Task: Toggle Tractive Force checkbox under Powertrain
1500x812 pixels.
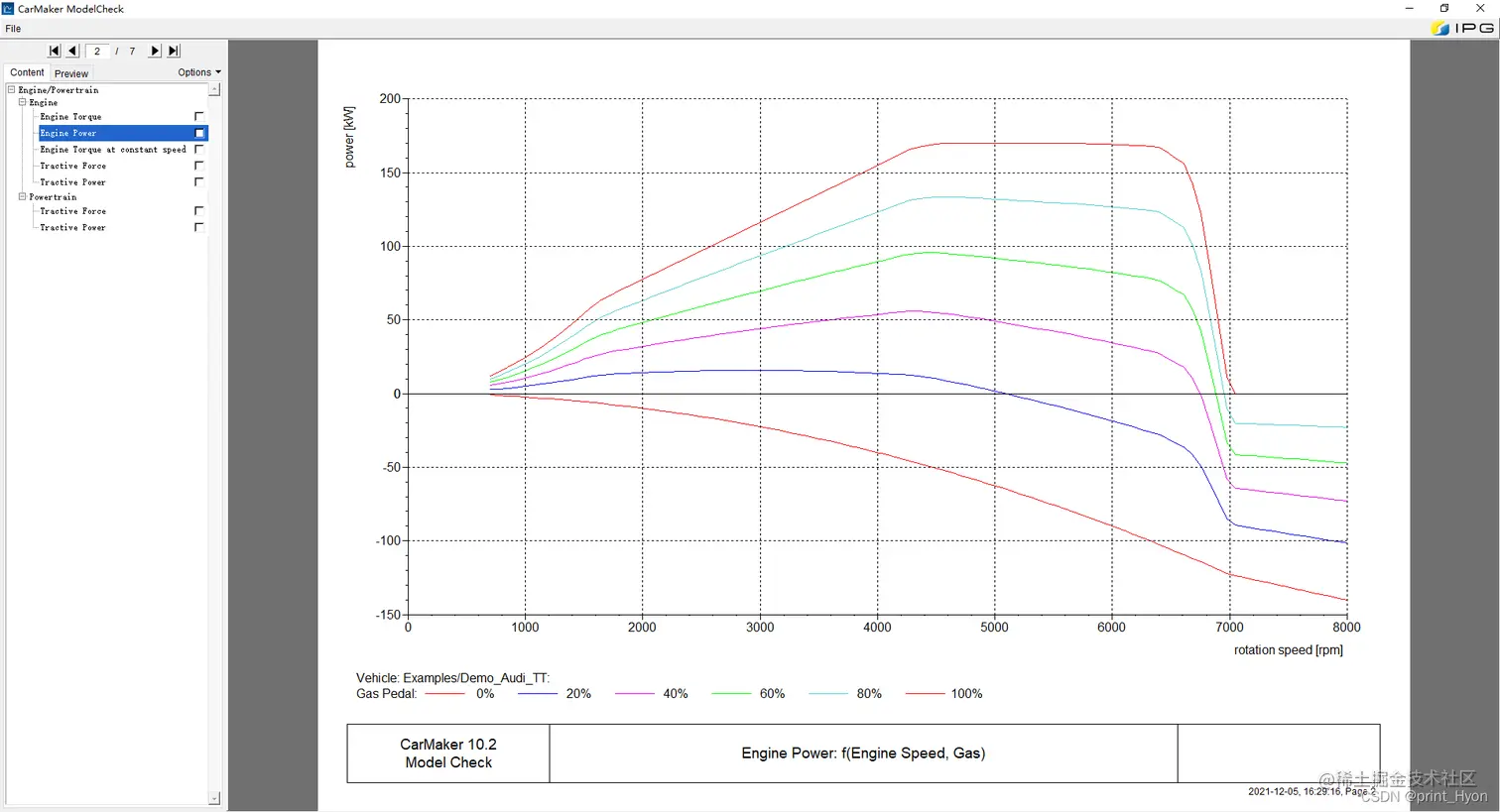Action: coord(198,210)
